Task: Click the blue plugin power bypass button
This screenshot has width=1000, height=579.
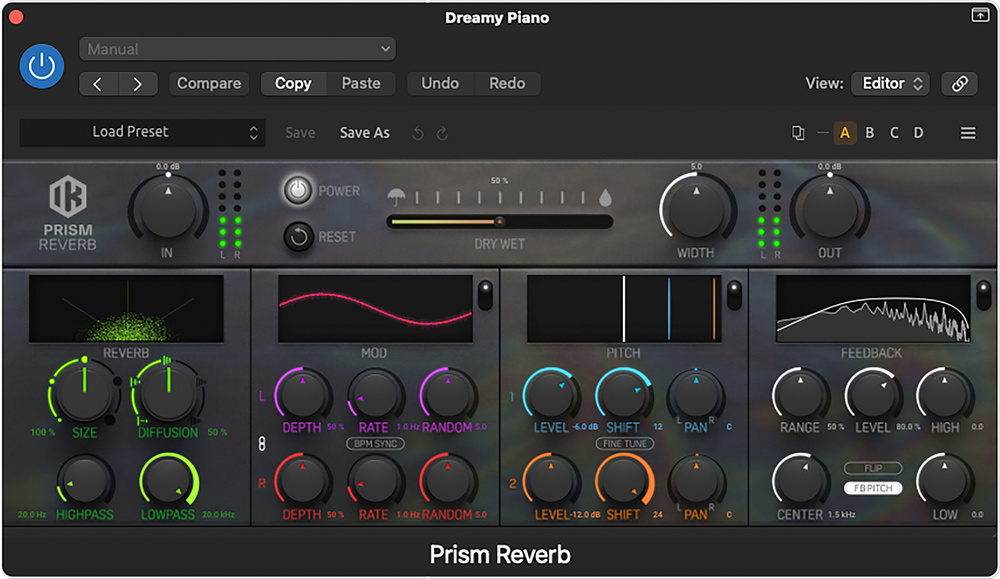Action: coord(42,67)
